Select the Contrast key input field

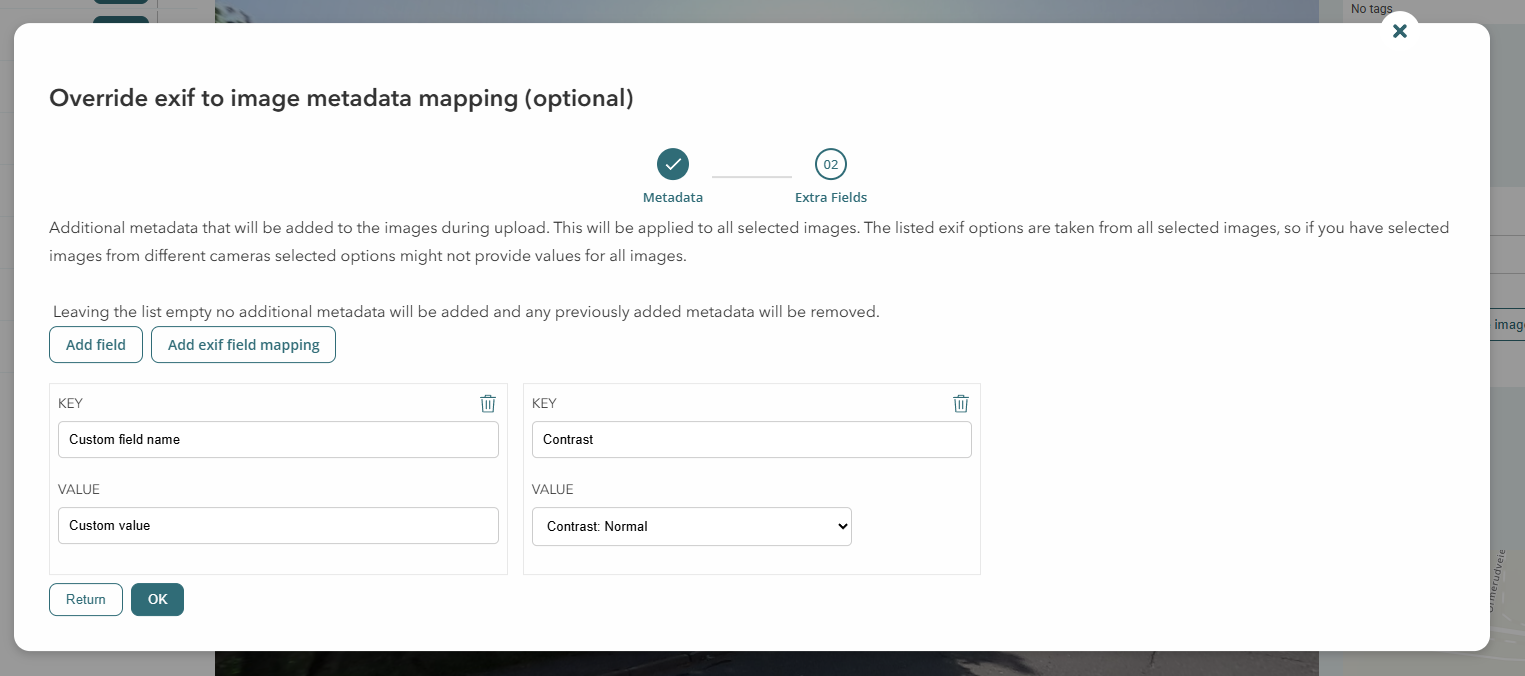pyautogui.click(x=751, y=440)
